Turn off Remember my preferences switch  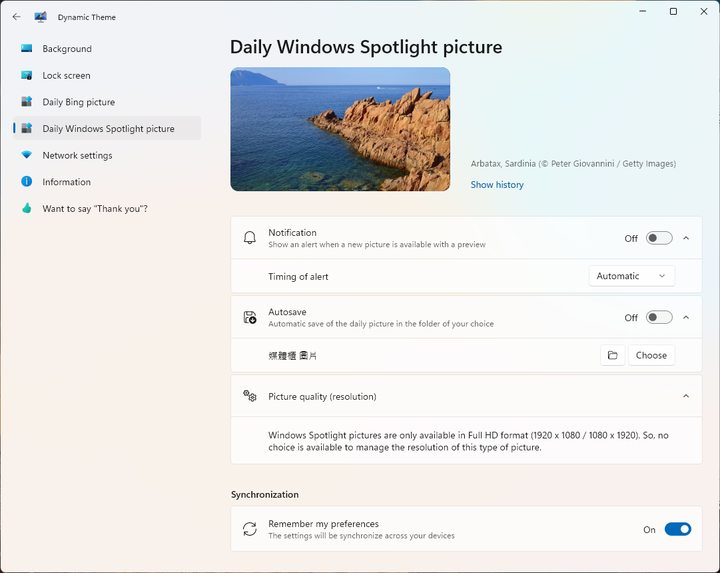click(678, 529)
